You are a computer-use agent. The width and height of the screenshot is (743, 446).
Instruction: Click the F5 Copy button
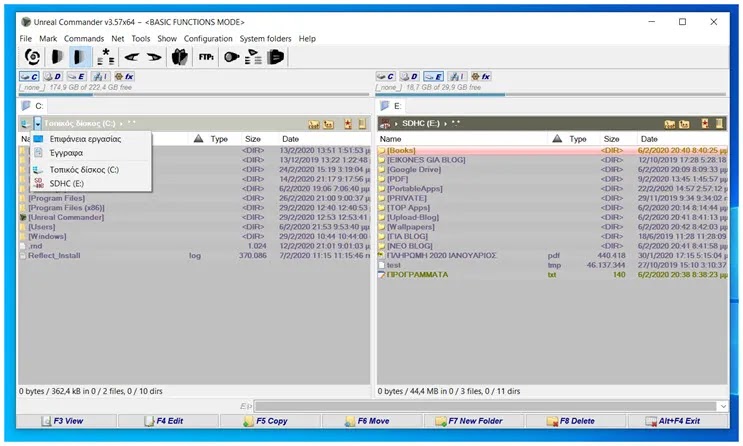click(x=271, y=421)
